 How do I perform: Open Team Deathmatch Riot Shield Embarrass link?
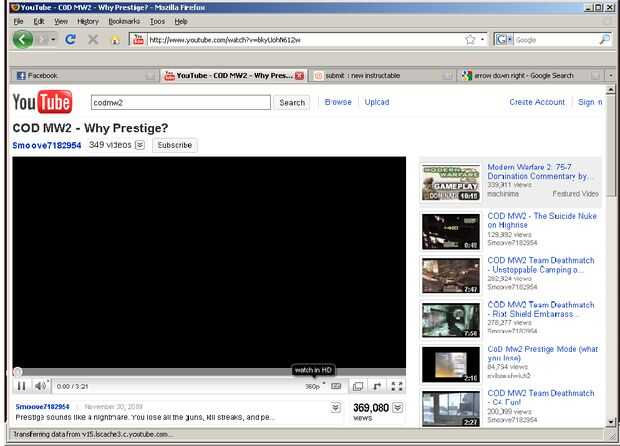[541, 309]
